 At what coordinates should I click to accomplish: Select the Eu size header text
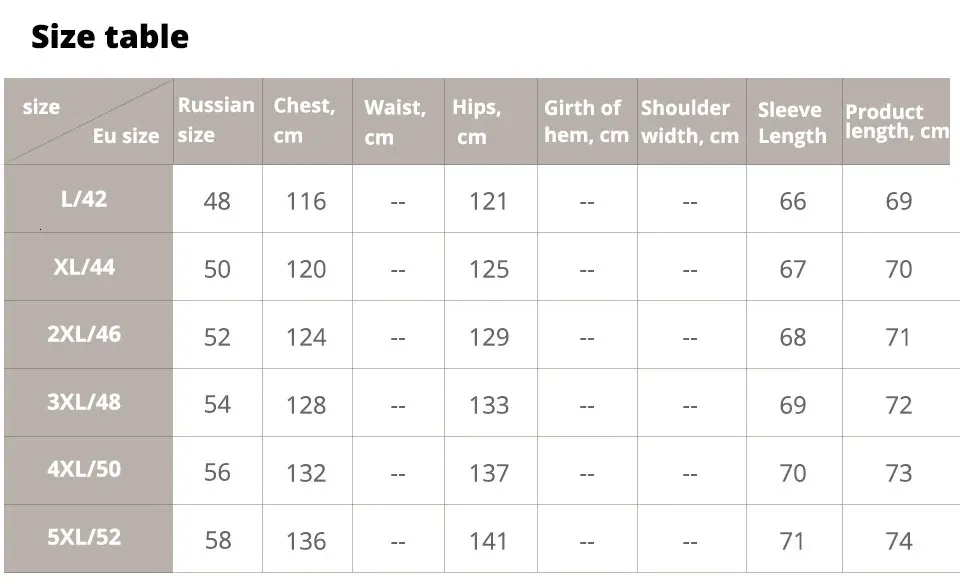126,137
